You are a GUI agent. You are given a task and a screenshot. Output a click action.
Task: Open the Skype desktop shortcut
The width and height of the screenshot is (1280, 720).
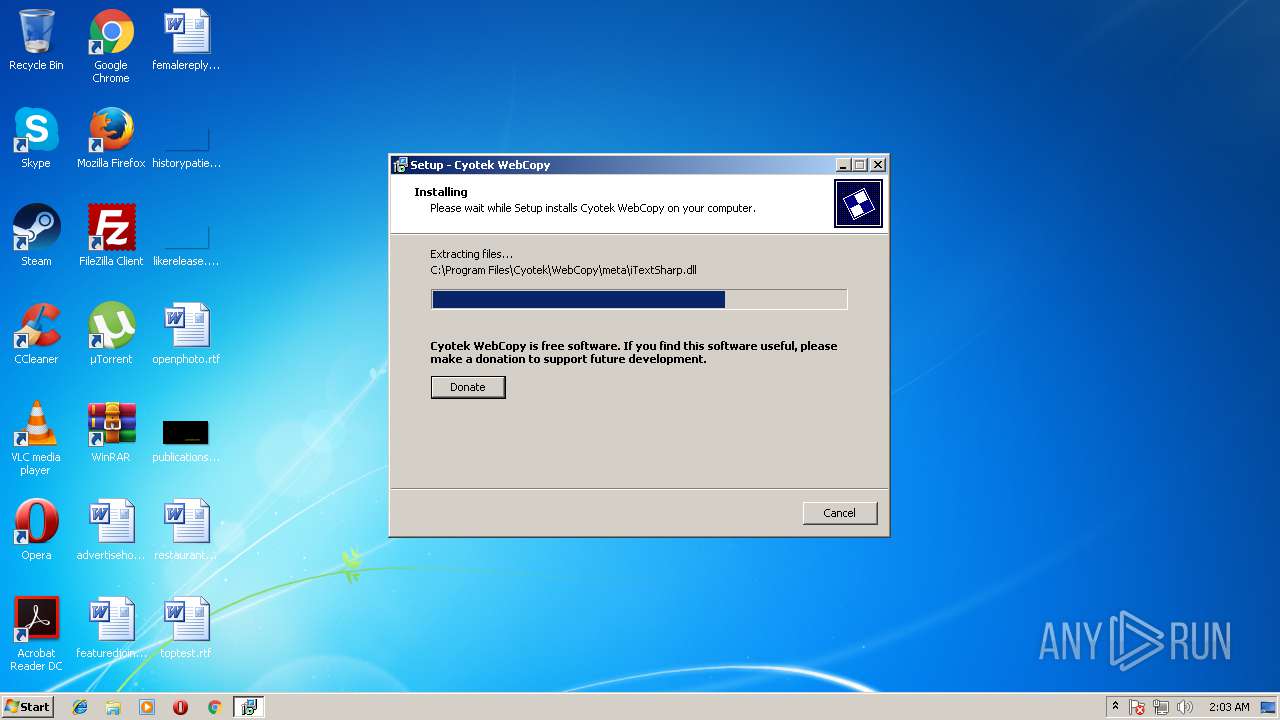(36, 139)
